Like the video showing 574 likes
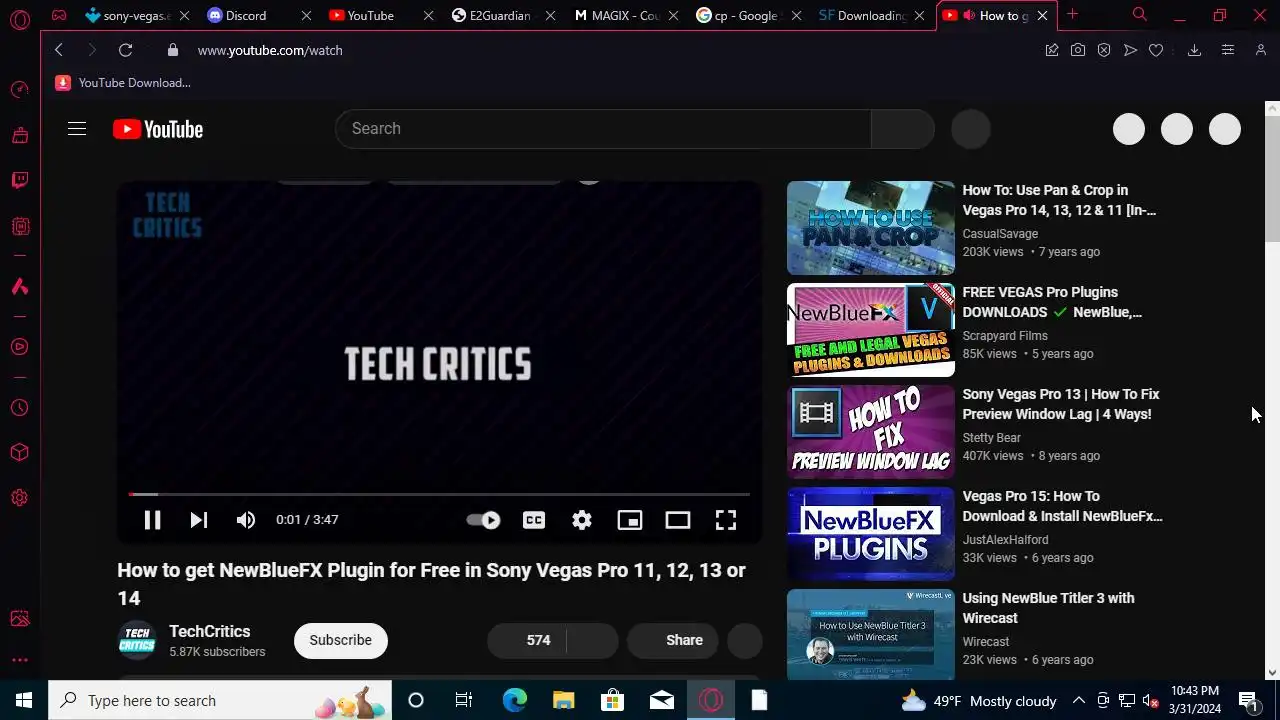Viewport: 1280px width, 720px height. [x=527, y=640]
